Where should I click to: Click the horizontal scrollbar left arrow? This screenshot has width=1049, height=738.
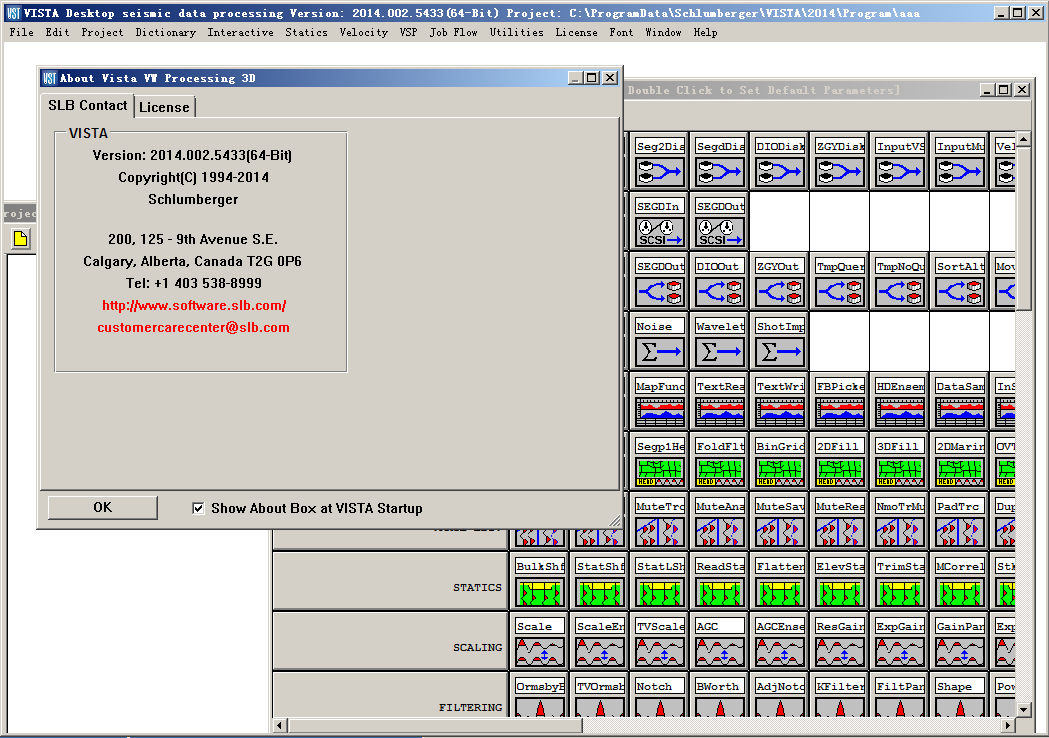pos(280,725)
